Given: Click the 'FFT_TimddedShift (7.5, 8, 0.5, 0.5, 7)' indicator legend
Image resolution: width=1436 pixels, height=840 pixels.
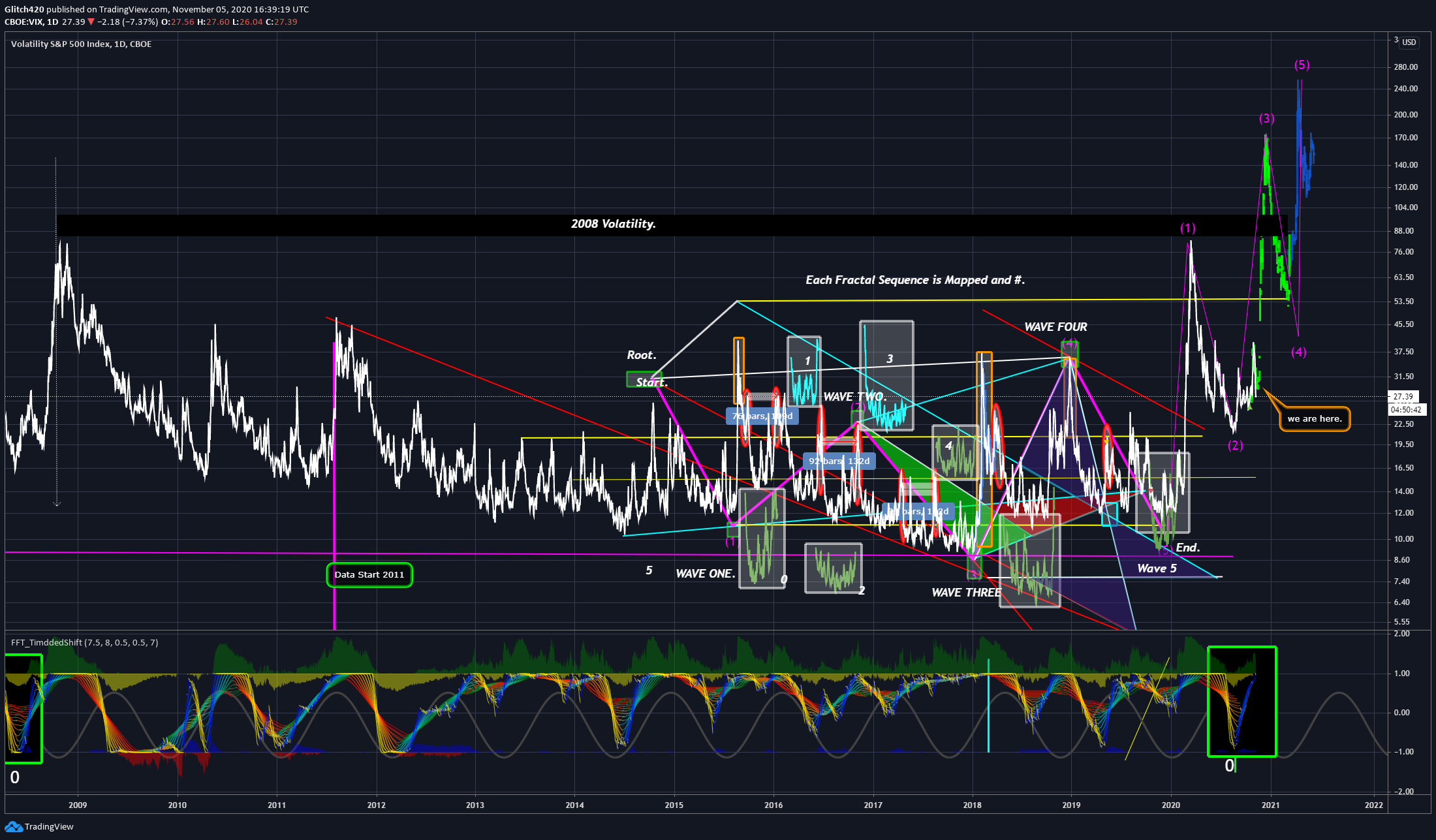Looking at the screenshot, I should point(84,642).
